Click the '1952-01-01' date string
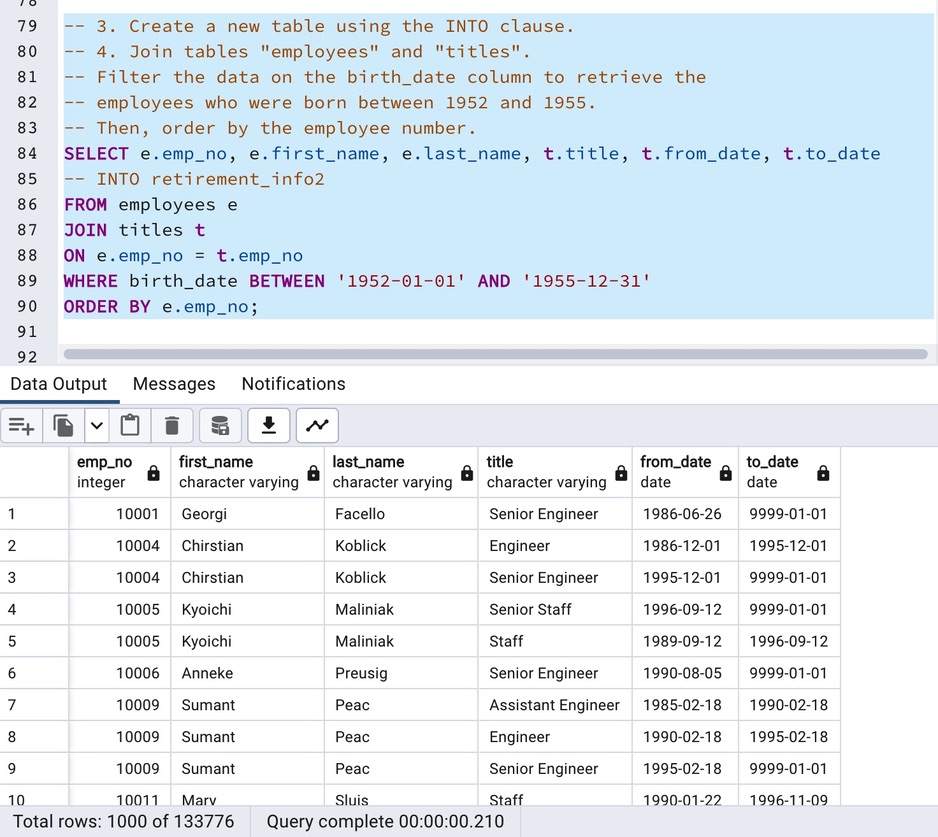This screenshot has width=938, height=837. pyautogui.click(x=401, y=281)
